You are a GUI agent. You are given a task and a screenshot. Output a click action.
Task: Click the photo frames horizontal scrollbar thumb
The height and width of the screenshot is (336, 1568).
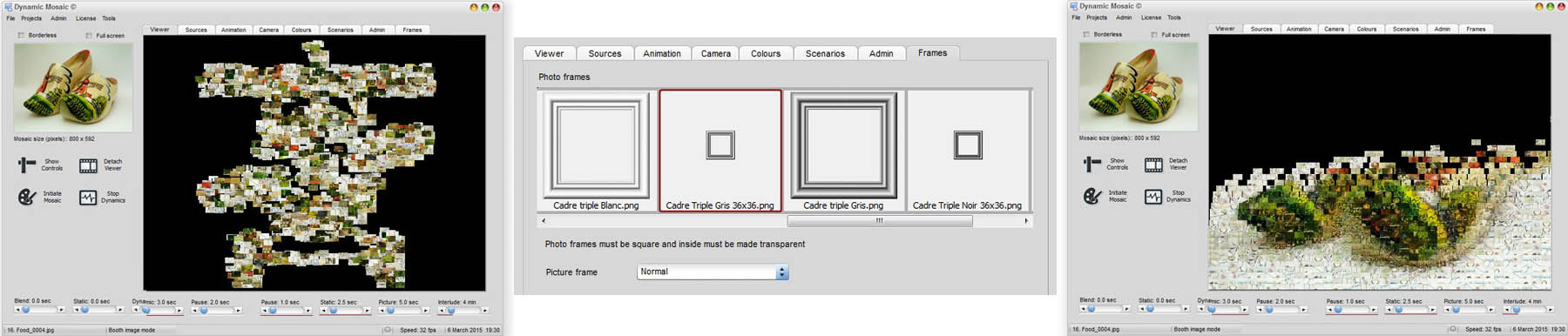tap(879, 221)
